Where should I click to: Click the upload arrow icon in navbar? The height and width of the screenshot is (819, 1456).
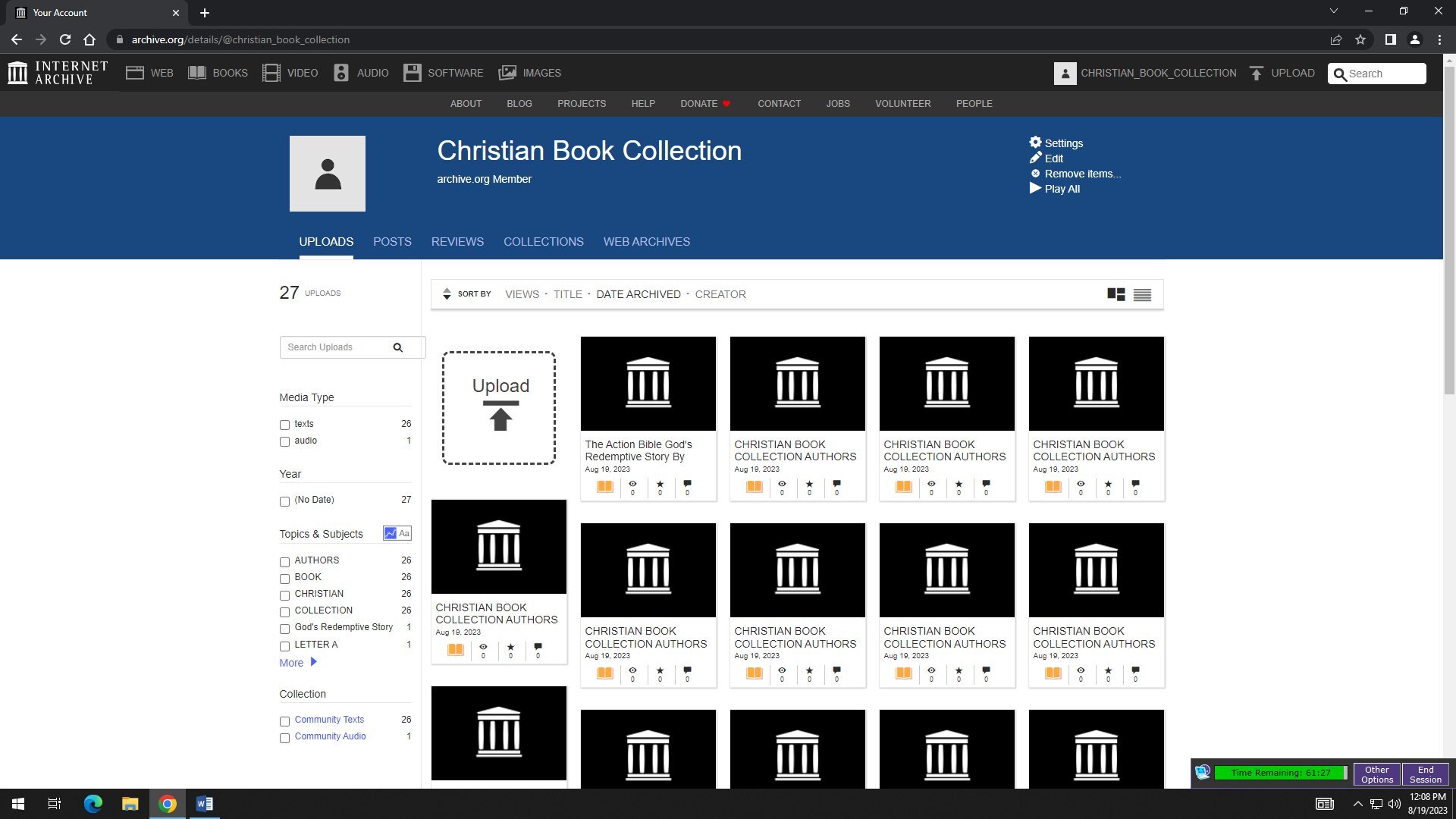1257,73
